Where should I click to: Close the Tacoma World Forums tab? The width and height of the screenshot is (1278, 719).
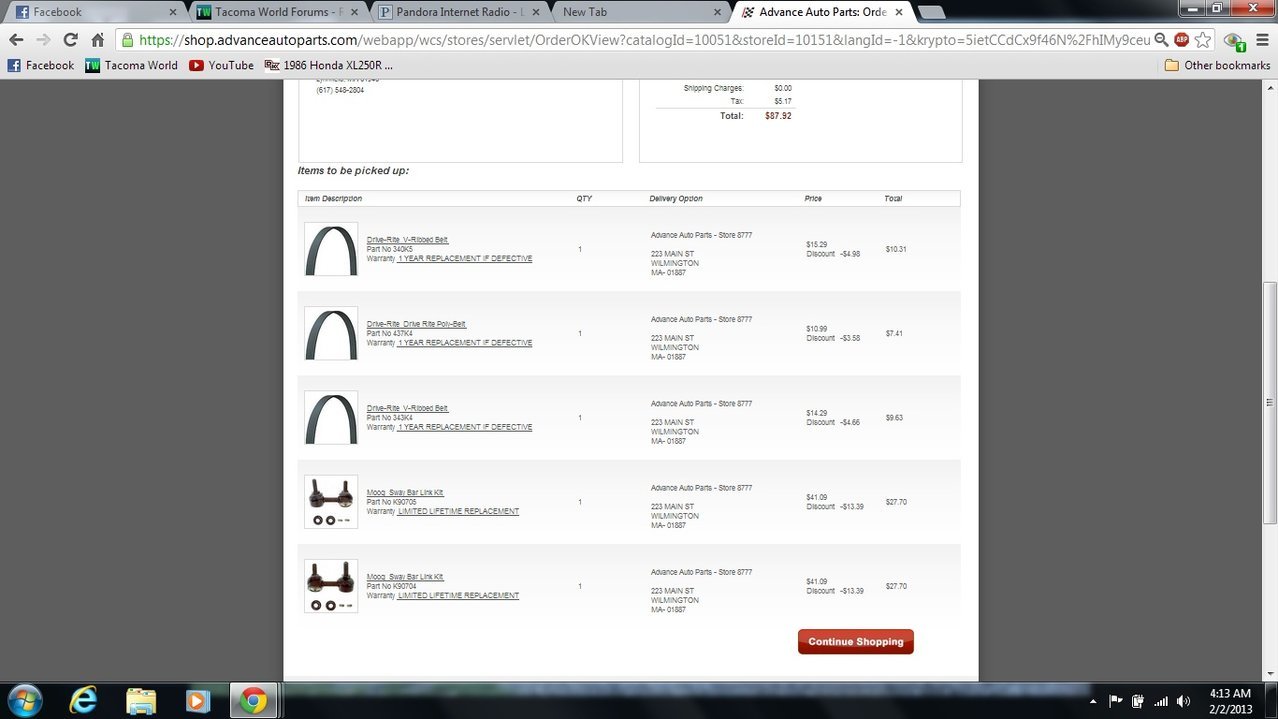[354, 12]
